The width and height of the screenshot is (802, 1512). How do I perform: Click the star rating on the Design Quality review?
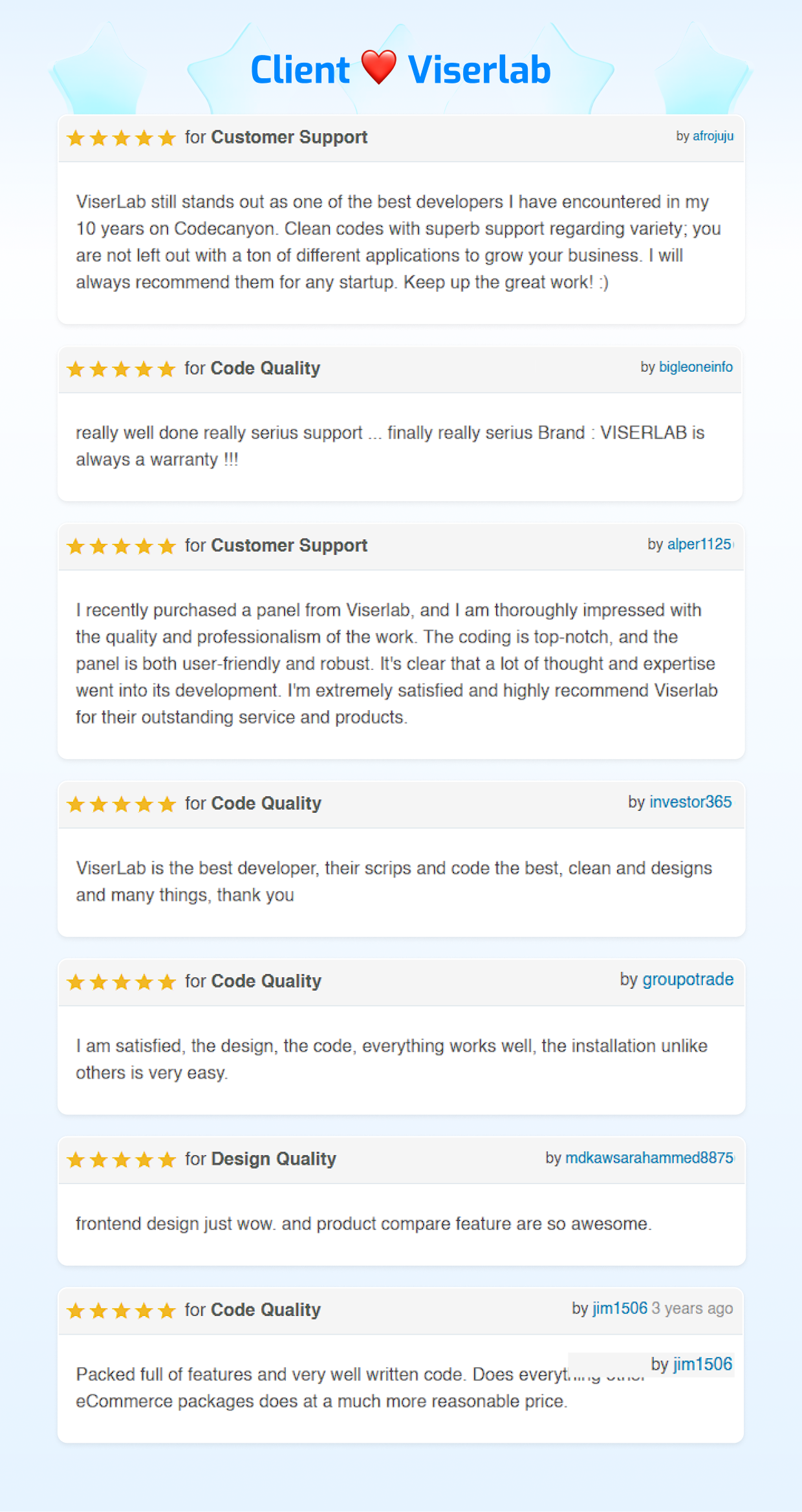(121, 1160)
